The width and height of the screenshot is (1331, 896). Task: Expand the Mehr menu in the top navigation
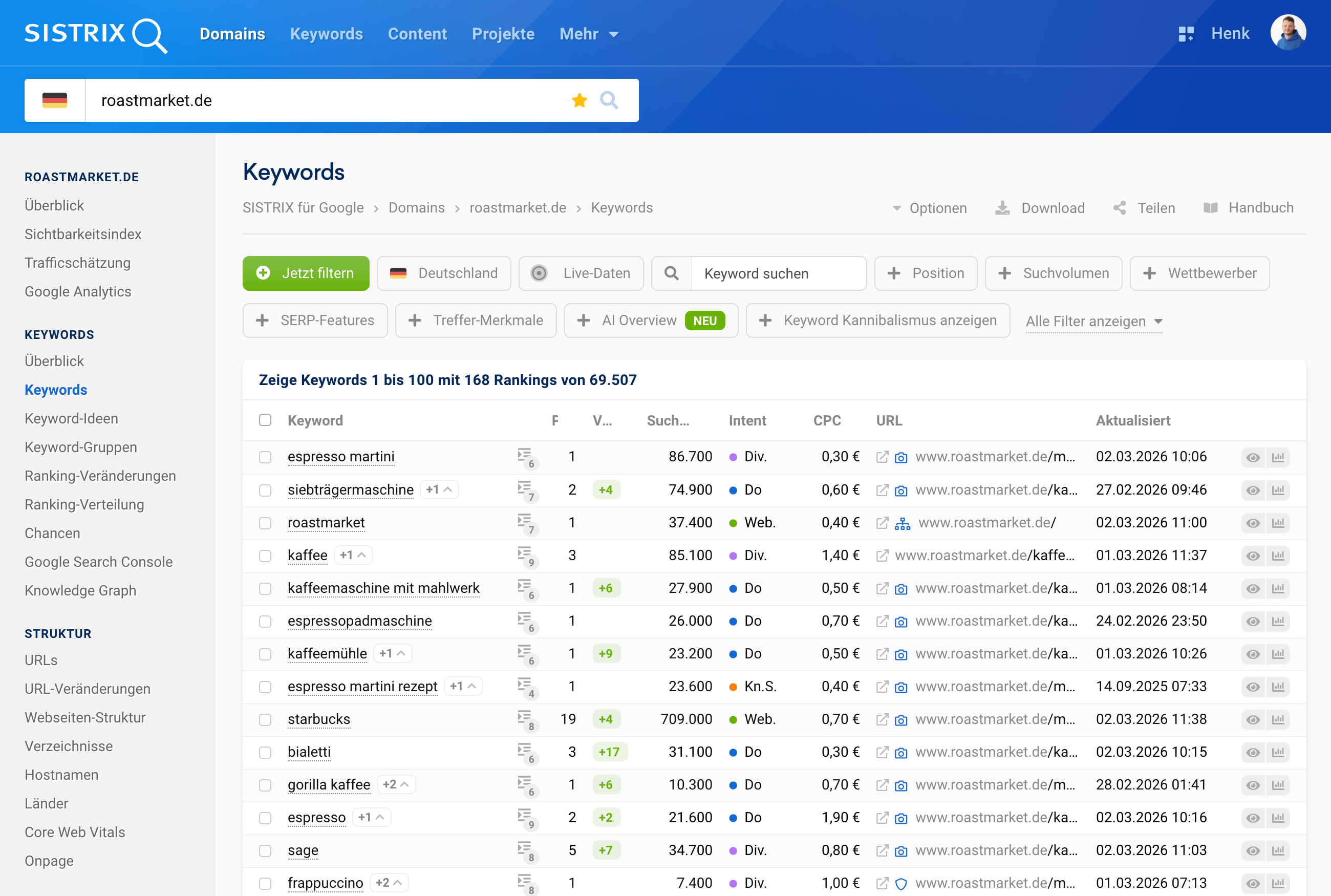coord(589,34)
